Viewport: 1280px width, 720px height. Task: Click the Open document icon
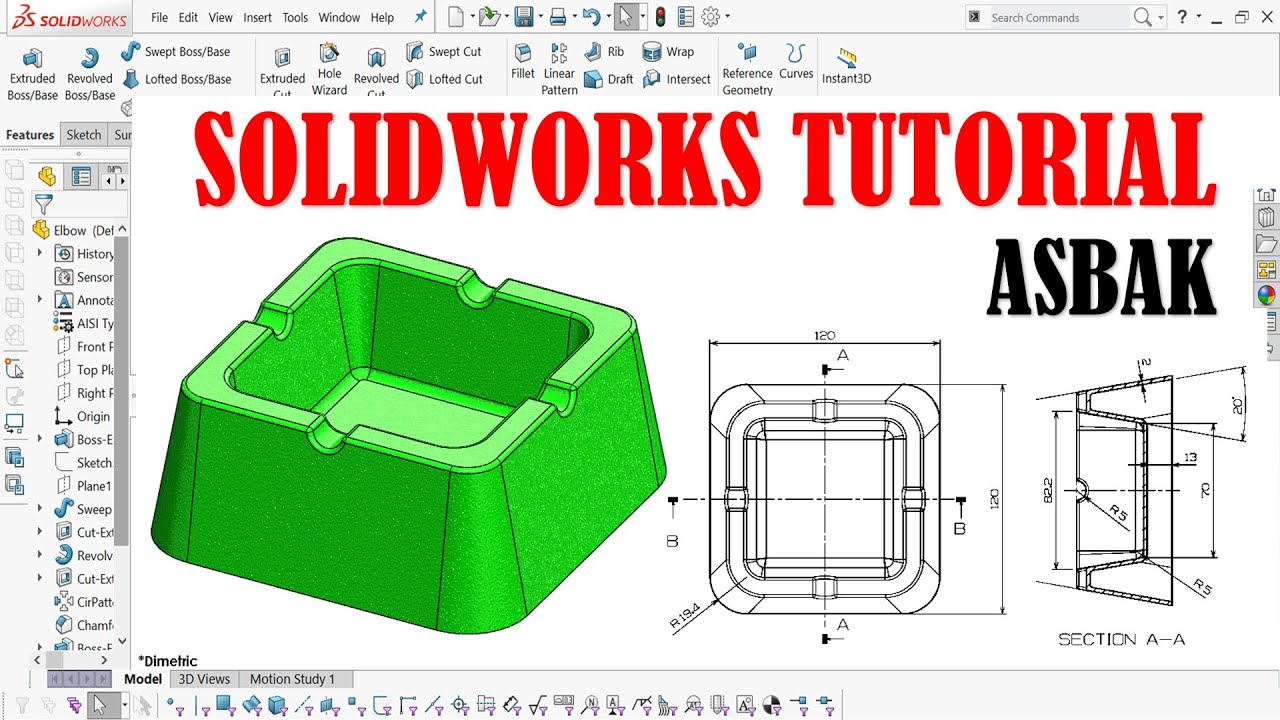489,17
